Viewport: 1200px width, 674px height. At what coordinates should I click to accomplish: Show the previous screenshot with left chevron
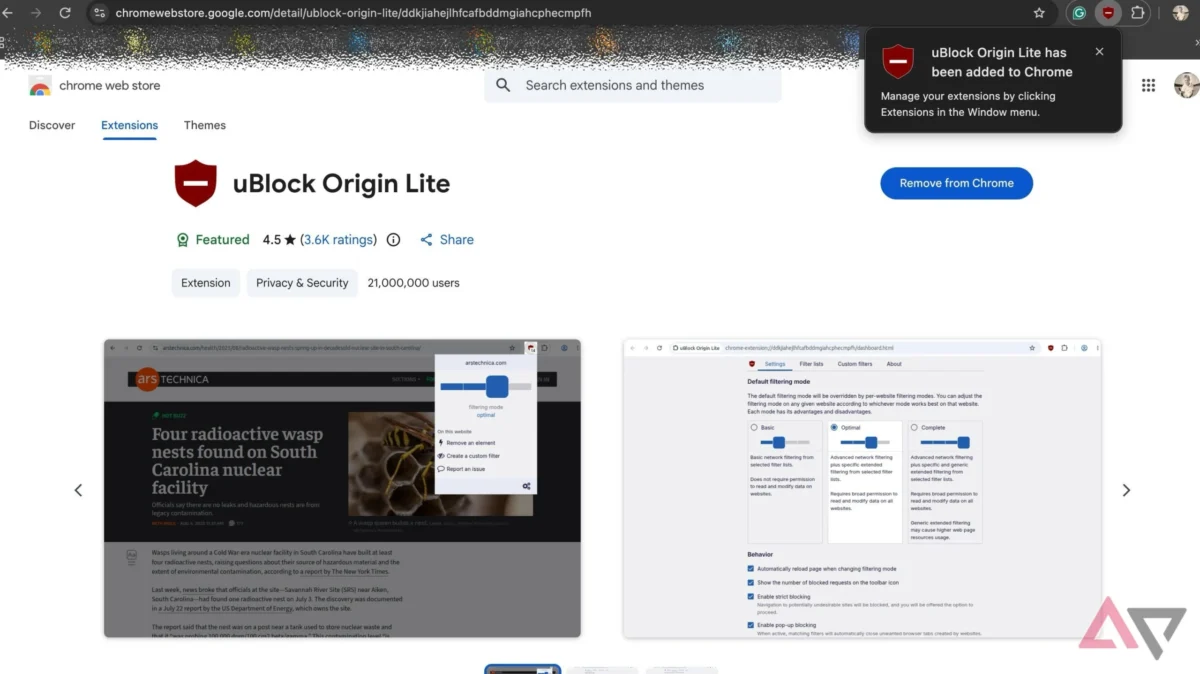(78, 490)
